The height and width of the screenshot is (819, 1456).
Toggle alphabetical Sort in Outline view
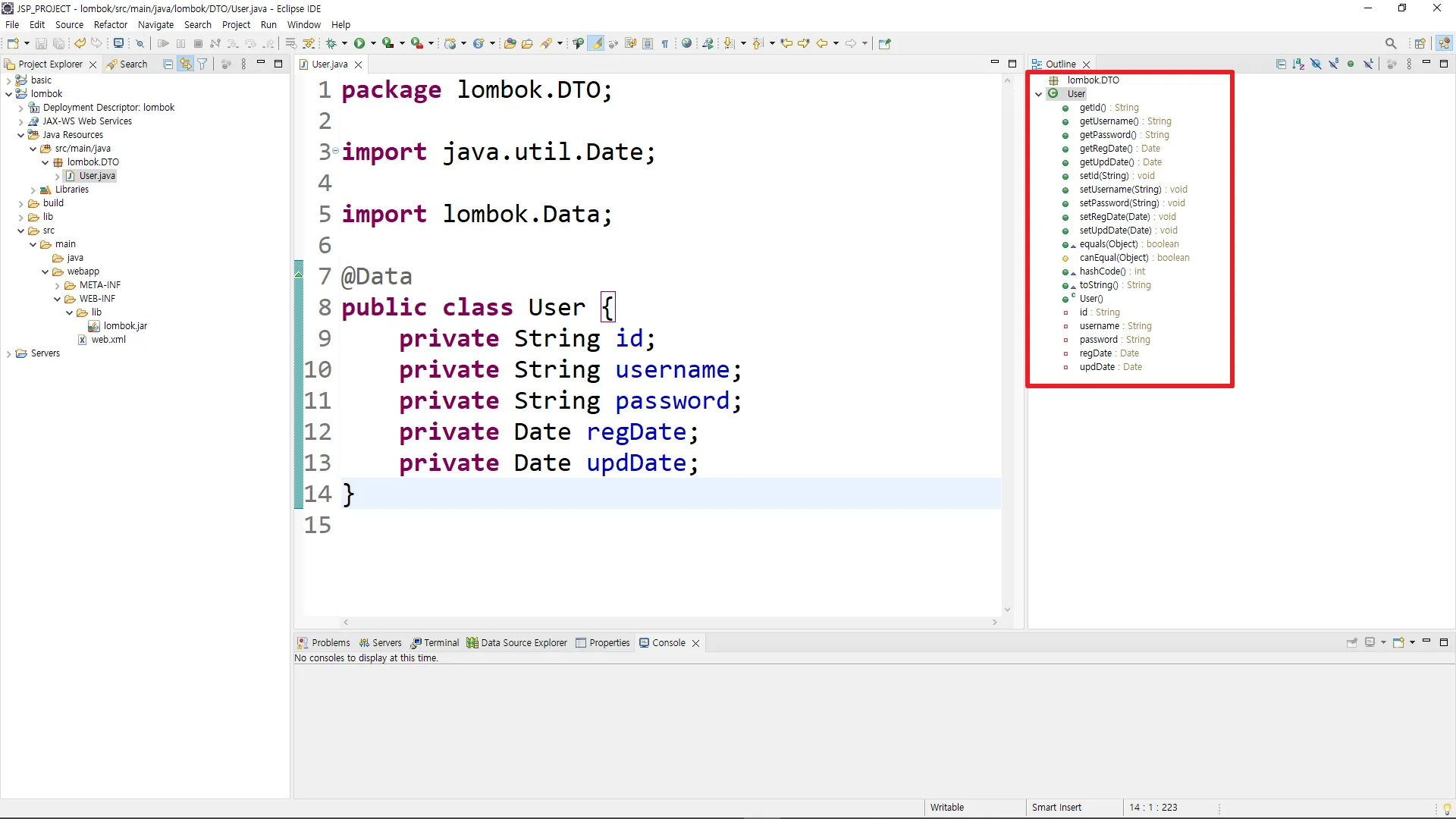tap(1298, 64)
